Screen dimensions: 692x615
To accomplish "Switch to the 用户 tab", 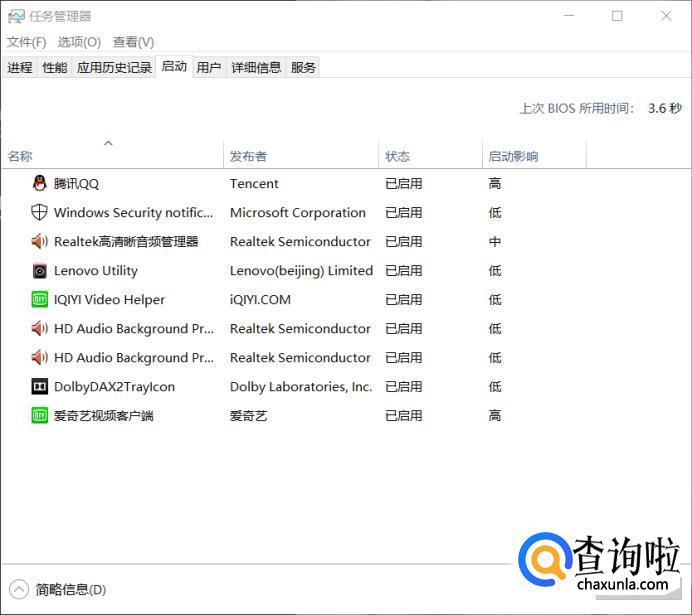I will tap(209, 68).
